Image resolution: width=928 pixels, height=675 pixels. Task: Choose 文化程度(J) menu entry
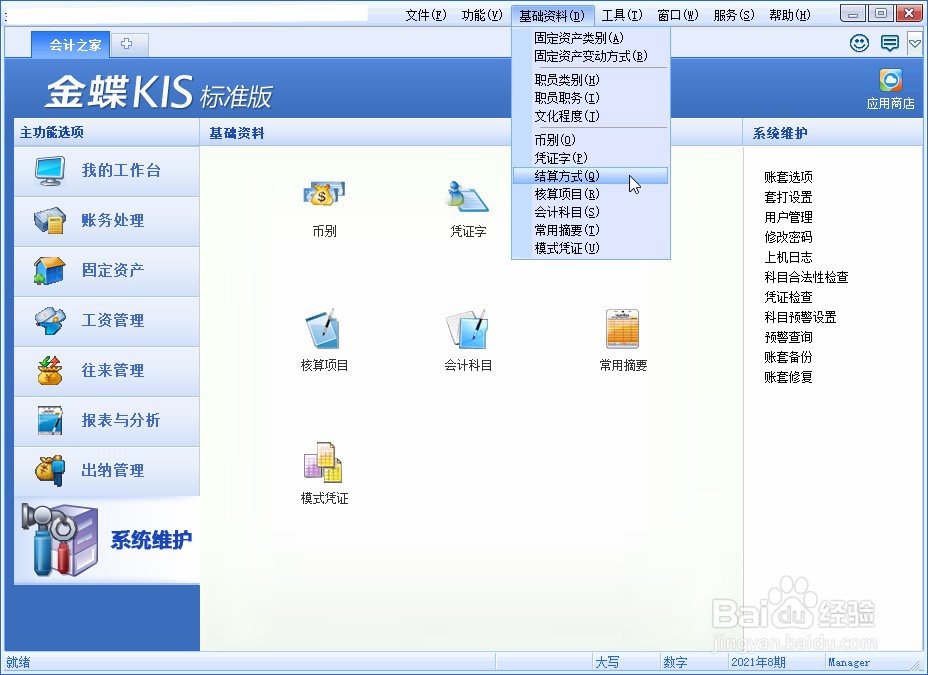[591, 116]
